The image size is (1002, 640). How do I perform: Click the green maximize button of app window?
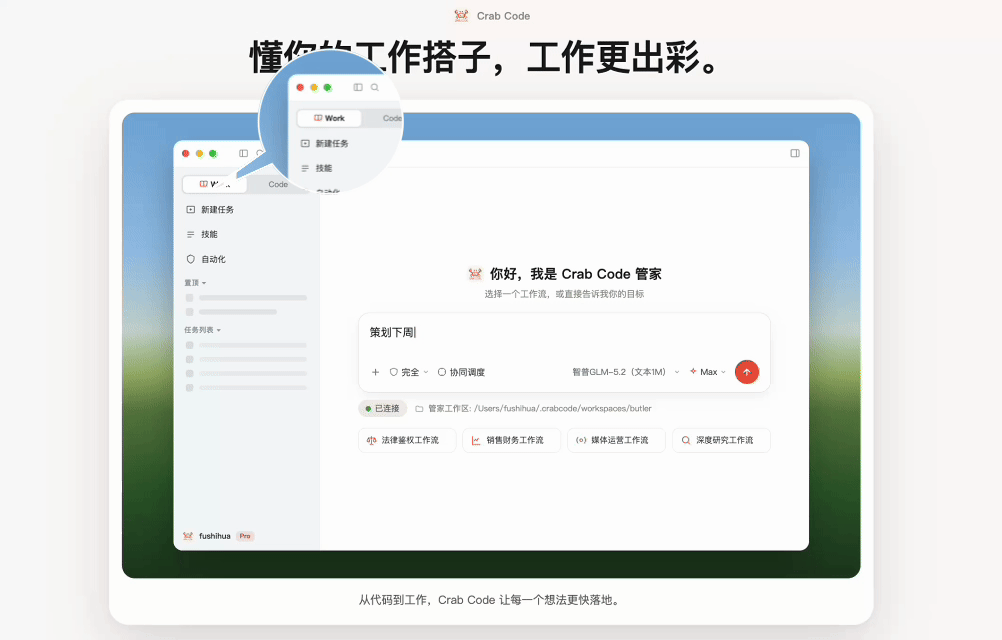213,153
